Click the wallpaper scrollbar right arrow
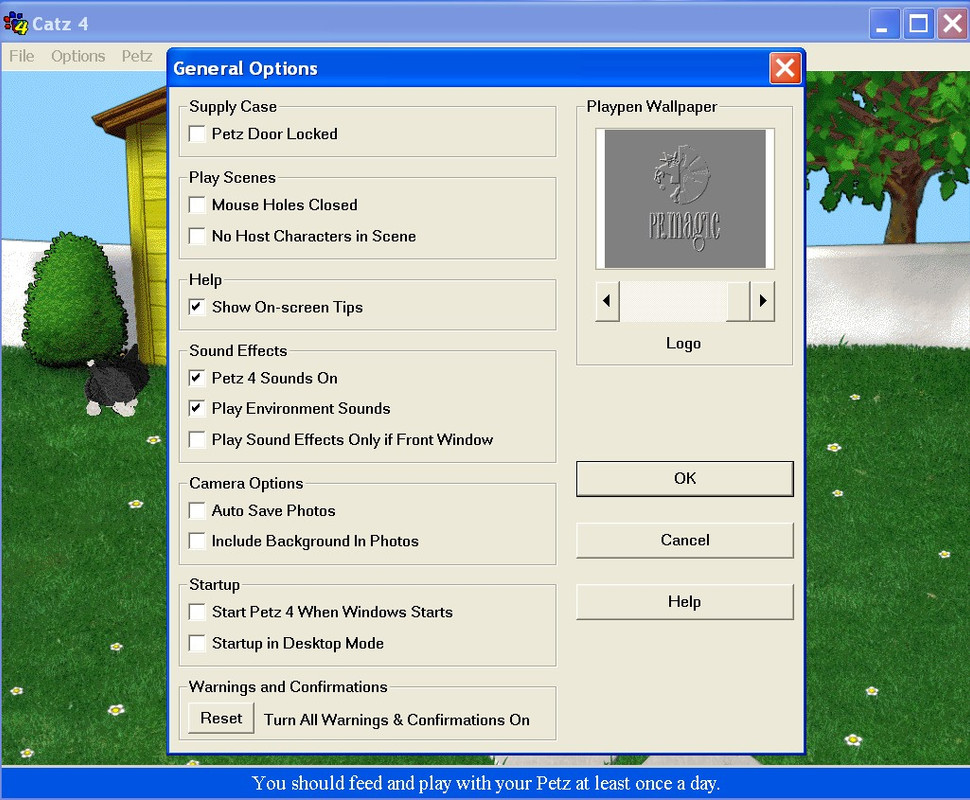This screenshot has width=970, height=800. [763, 301]
